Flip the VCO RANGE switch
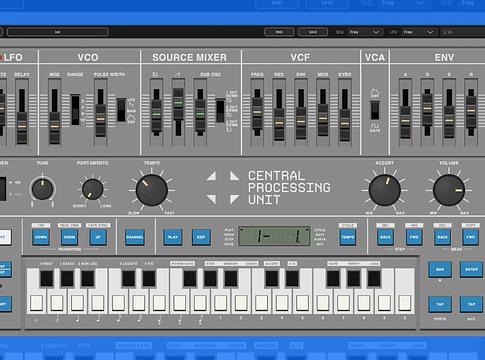Screen dimensions: 485x360 pyautogui.click(x=75, y=110)
